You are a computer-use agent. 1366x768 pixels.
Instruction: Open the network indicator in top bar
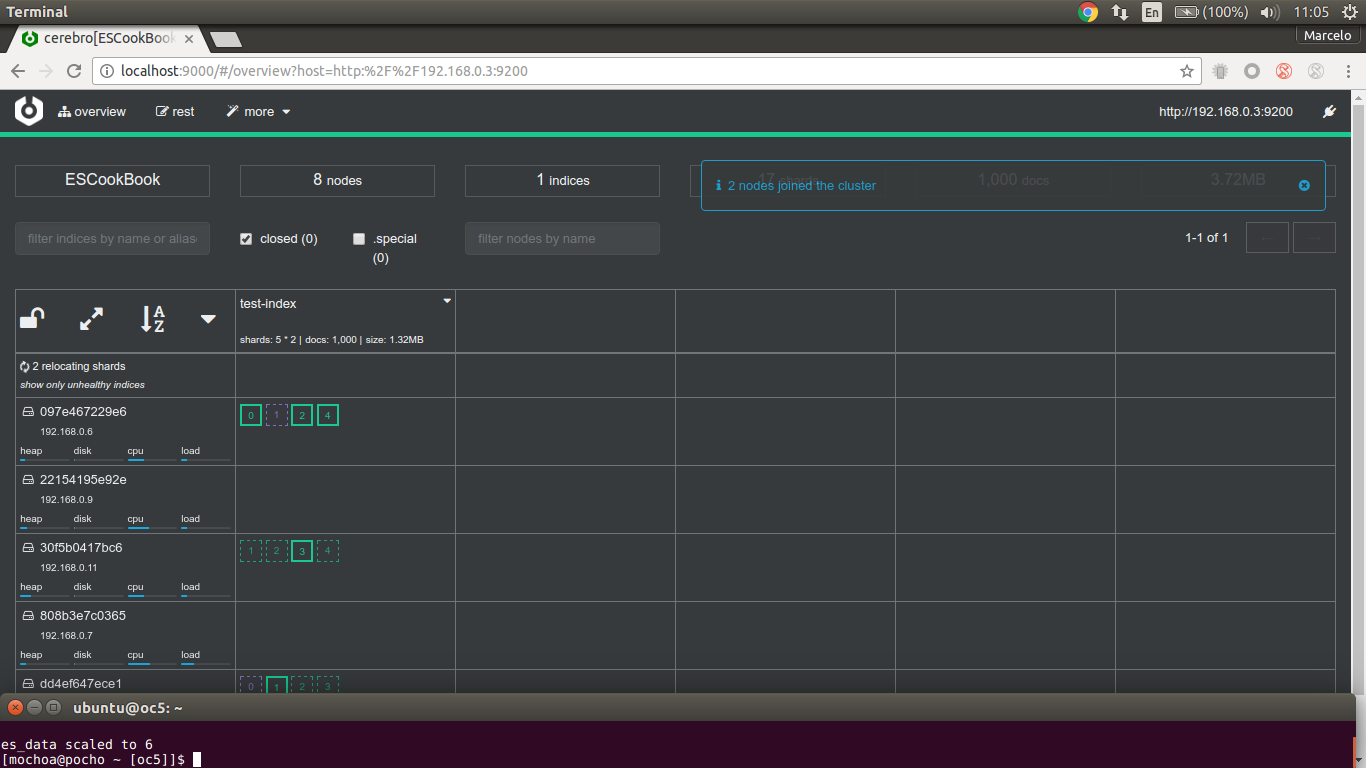[x=1120, y=12]
